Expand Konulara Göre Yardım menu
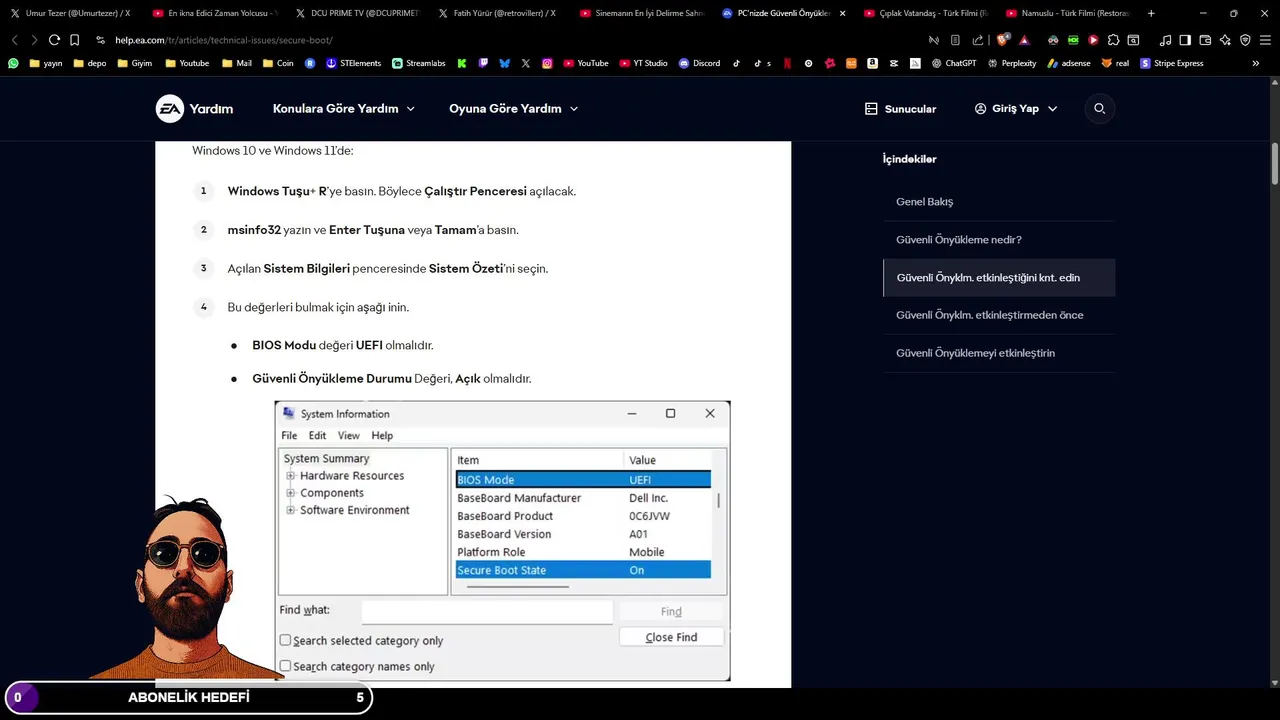 tap(343, 108)
